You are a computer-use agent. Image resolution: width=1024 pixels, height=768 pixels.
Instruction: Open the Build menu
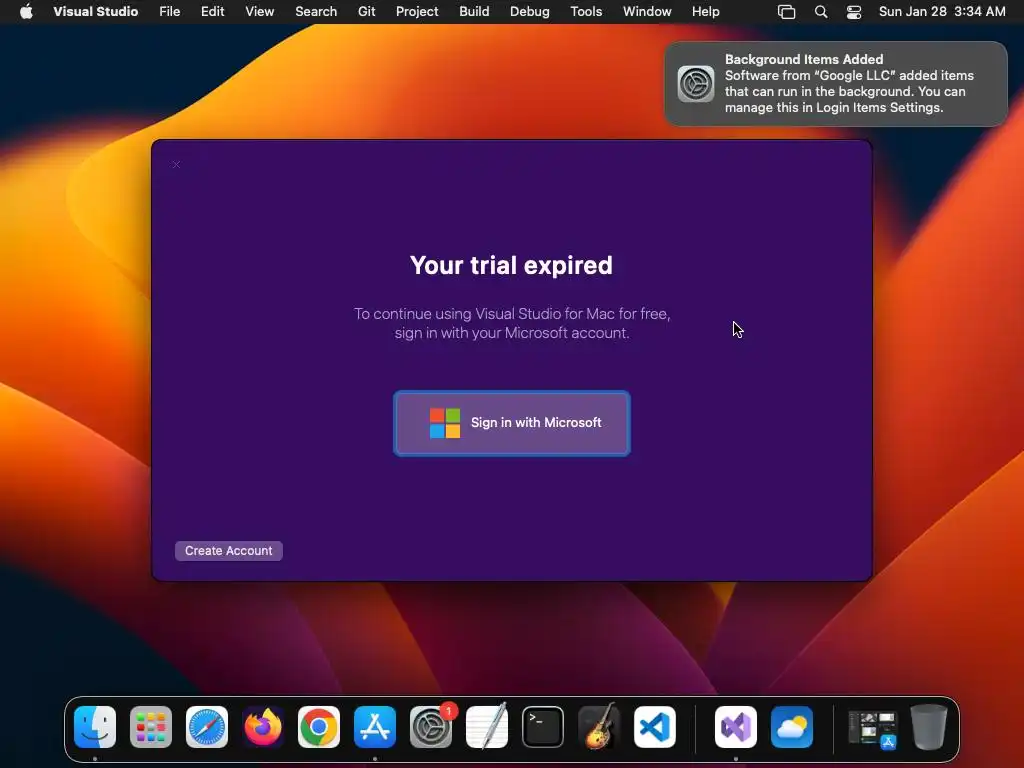click(474, 12)
